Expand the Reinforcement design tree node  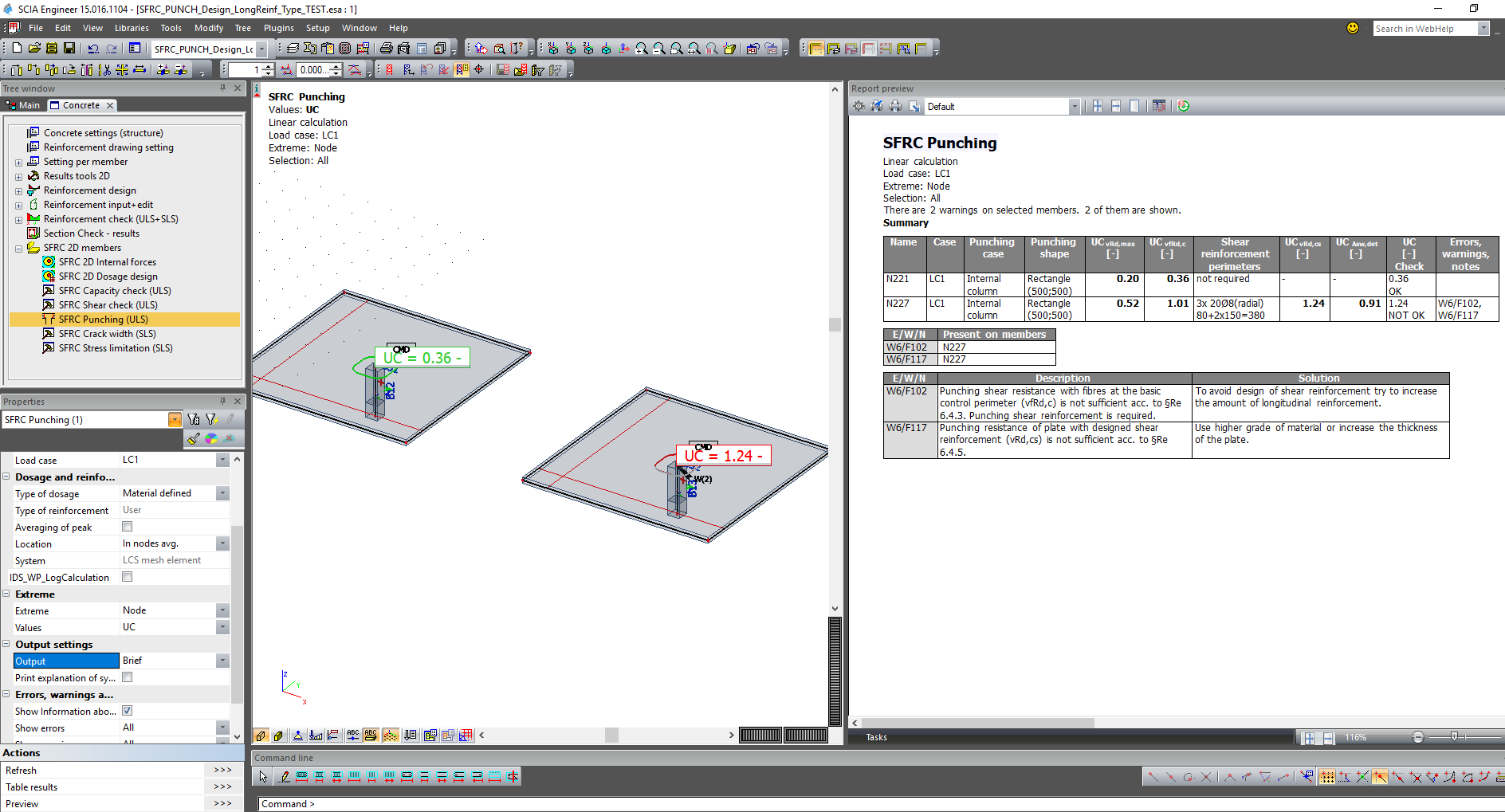[x=18, y=191]
